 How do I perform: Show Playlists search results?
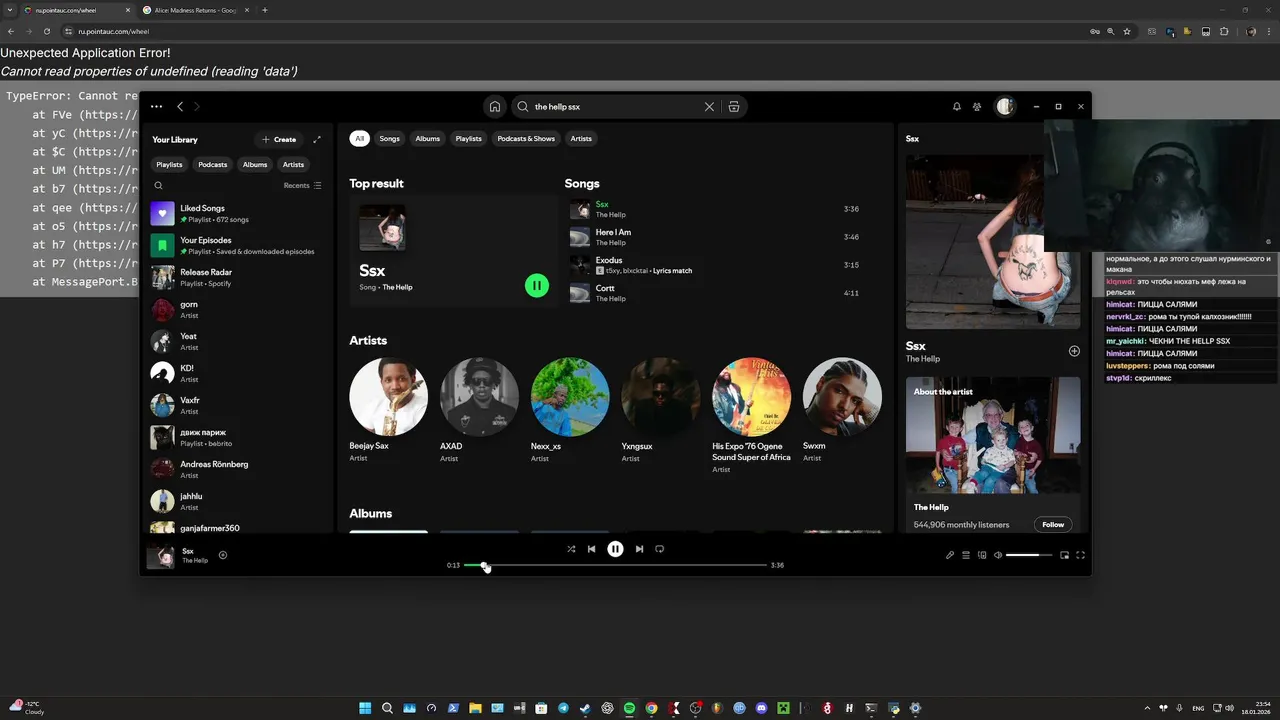pos(468,138)
